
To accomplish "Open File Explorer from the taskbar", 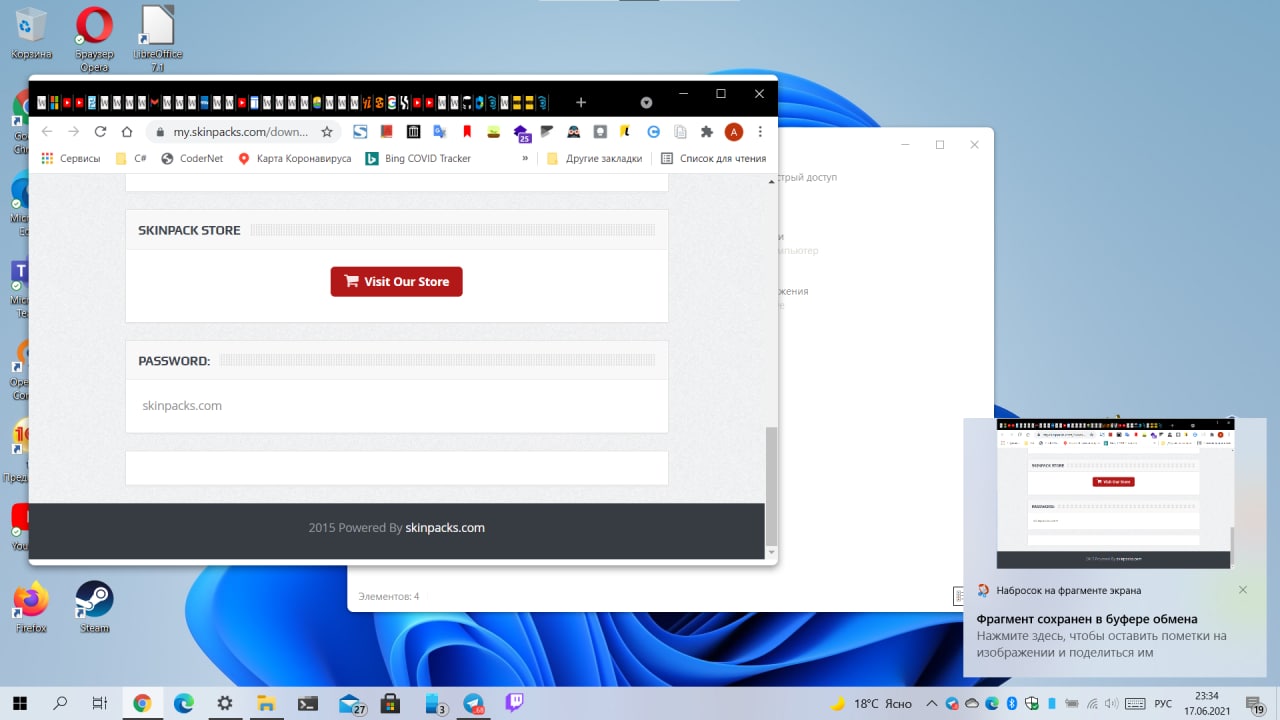I will click(x=266, y=703).
